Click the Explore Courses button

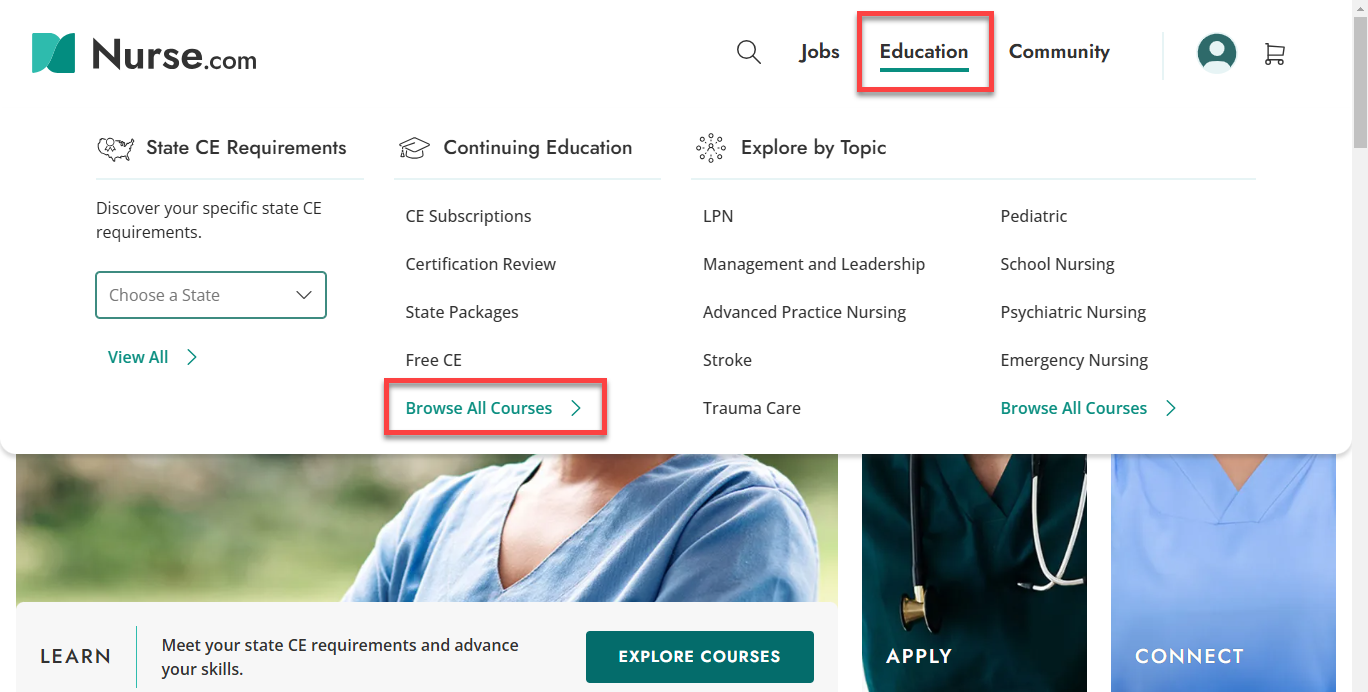pyautogui.click(x=699, y=656)
